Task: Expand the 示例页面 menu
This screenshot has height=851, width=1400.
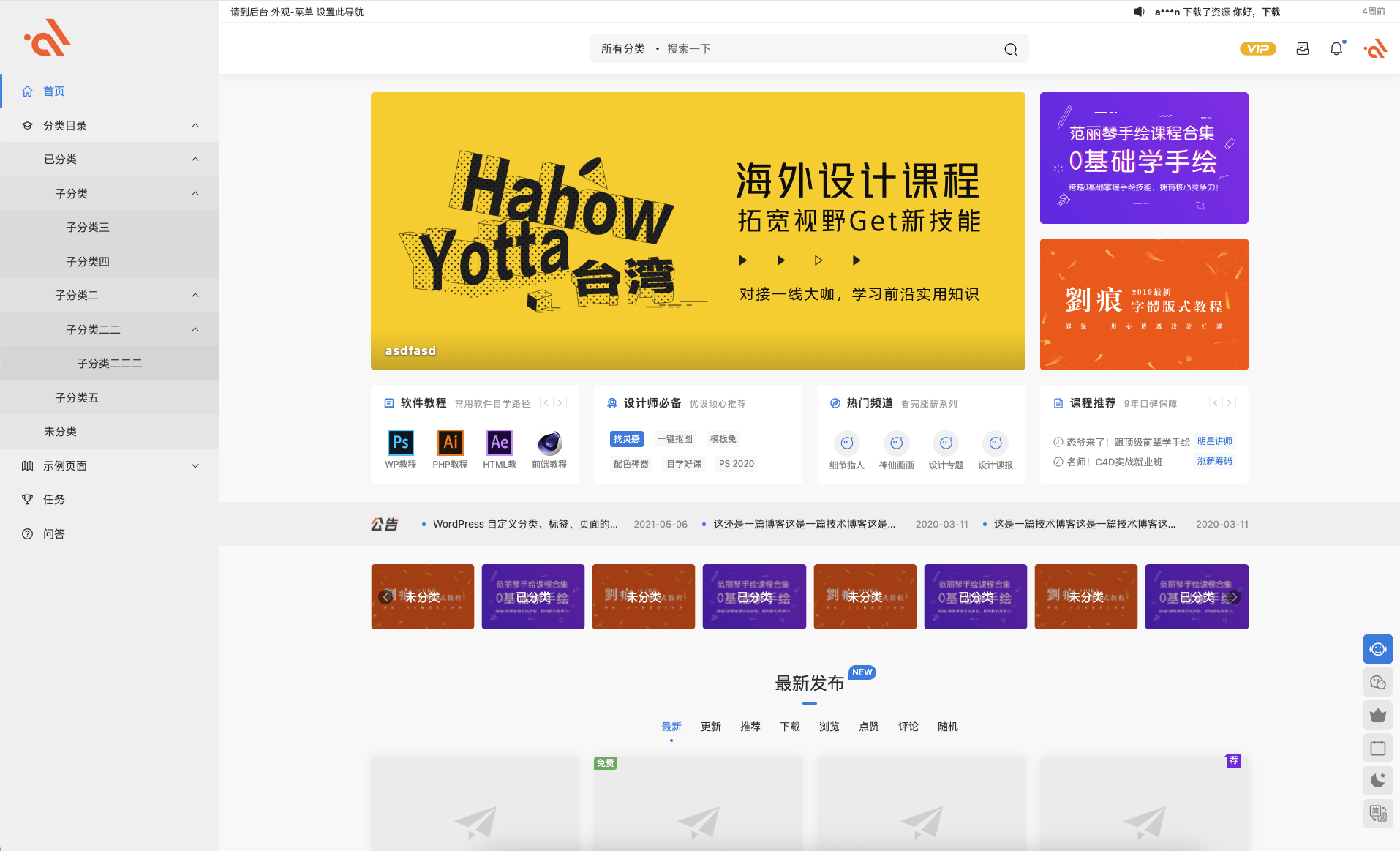Action: click(x=109, y=465)
